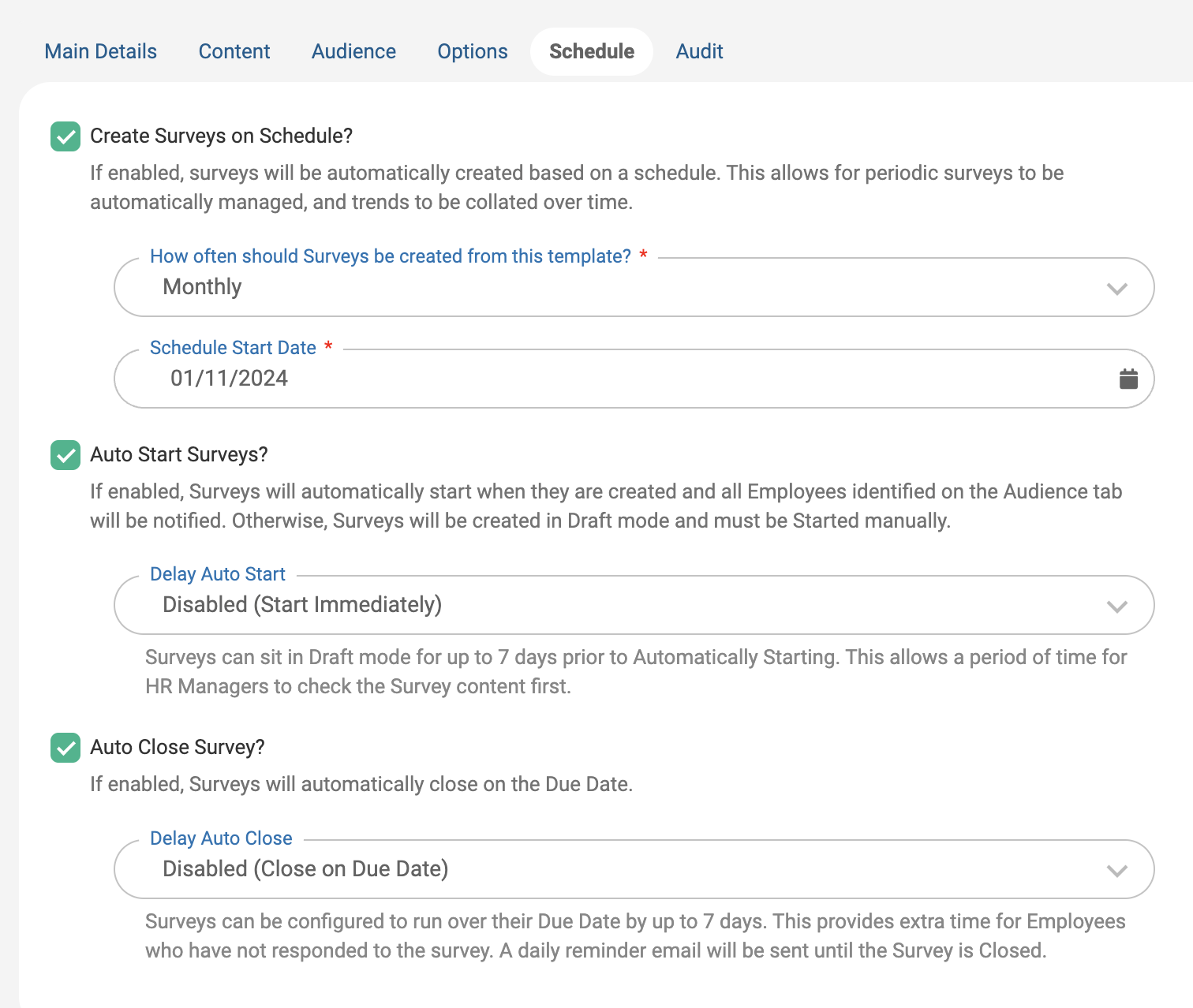Click chevron arrow on Delay Auto Start

tap(1116, 607)
